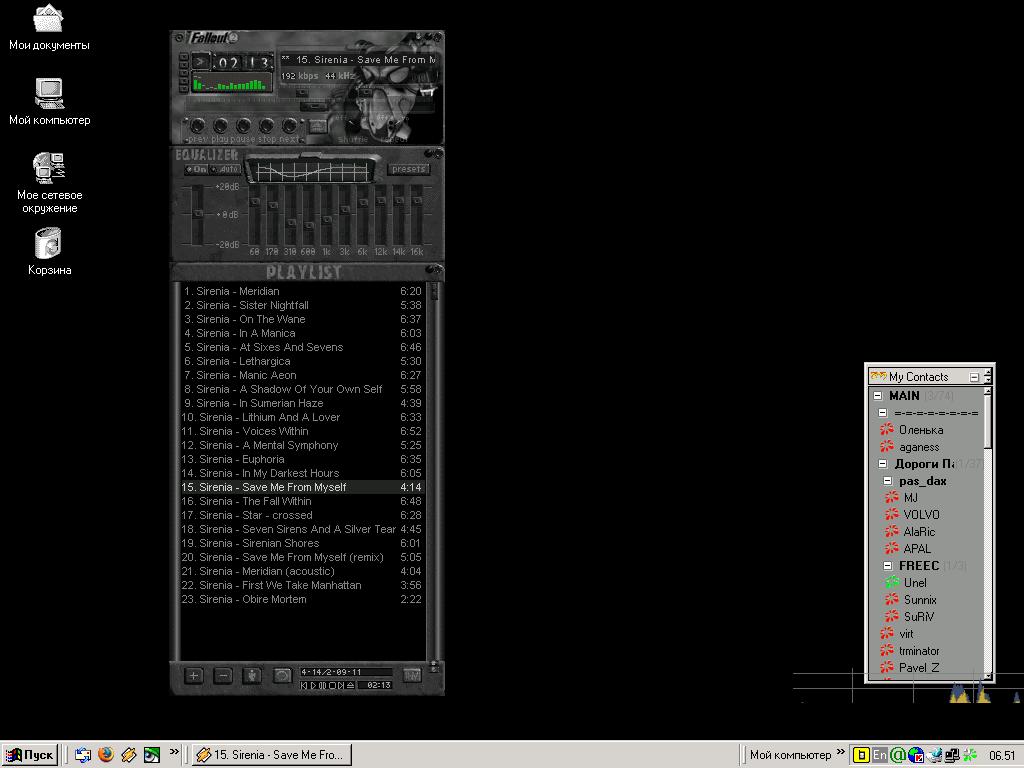Click the plus add-files playlist button
The image size is (1024, 768).
193,676
